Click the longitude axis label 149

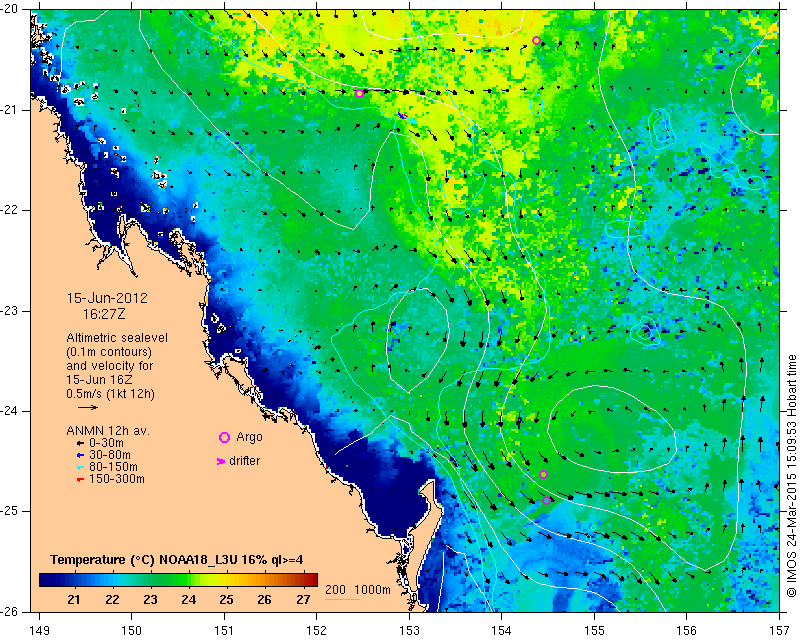point(39,630)
